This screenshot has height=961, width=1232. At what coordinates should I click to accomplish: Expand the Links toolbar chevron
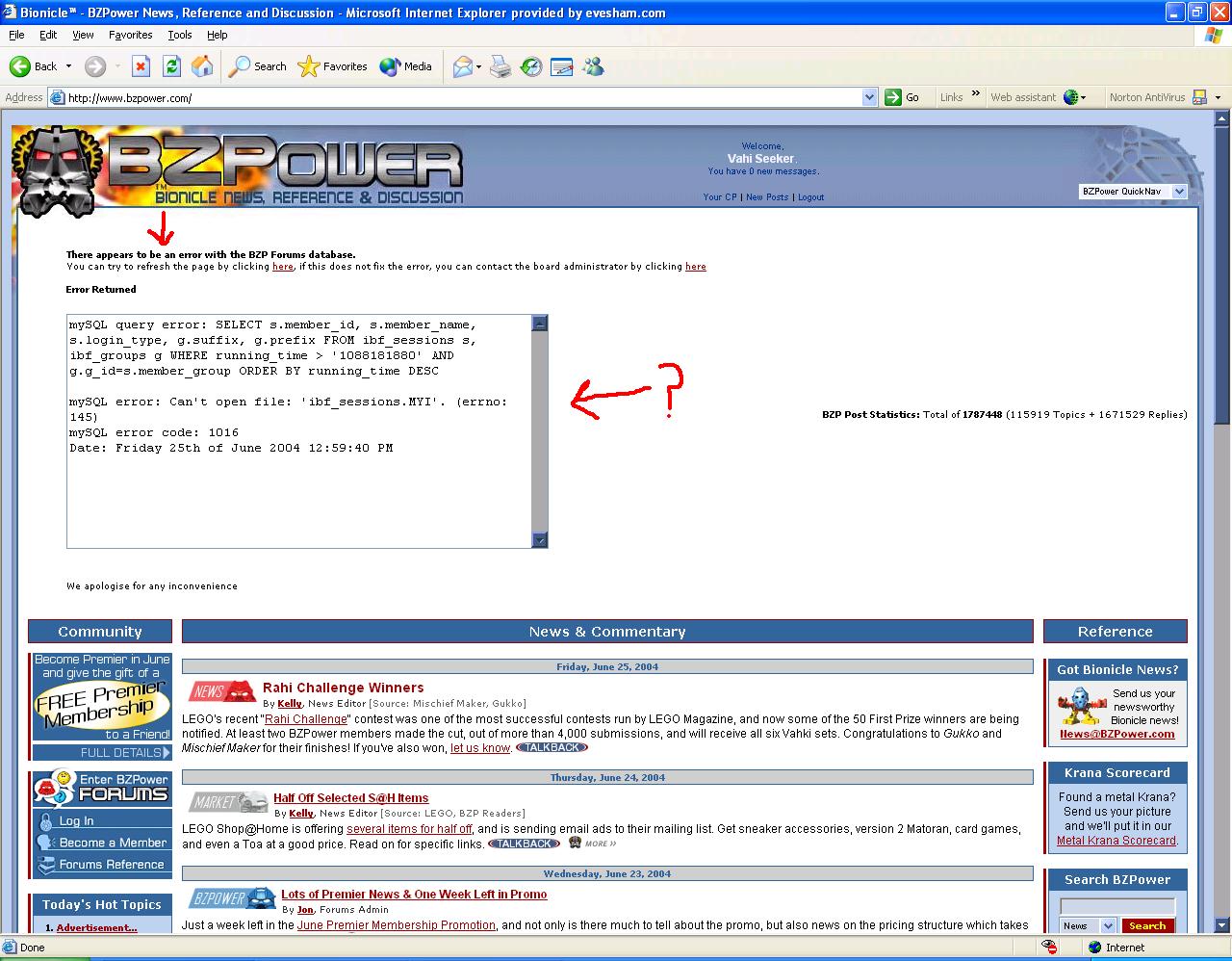975,94
